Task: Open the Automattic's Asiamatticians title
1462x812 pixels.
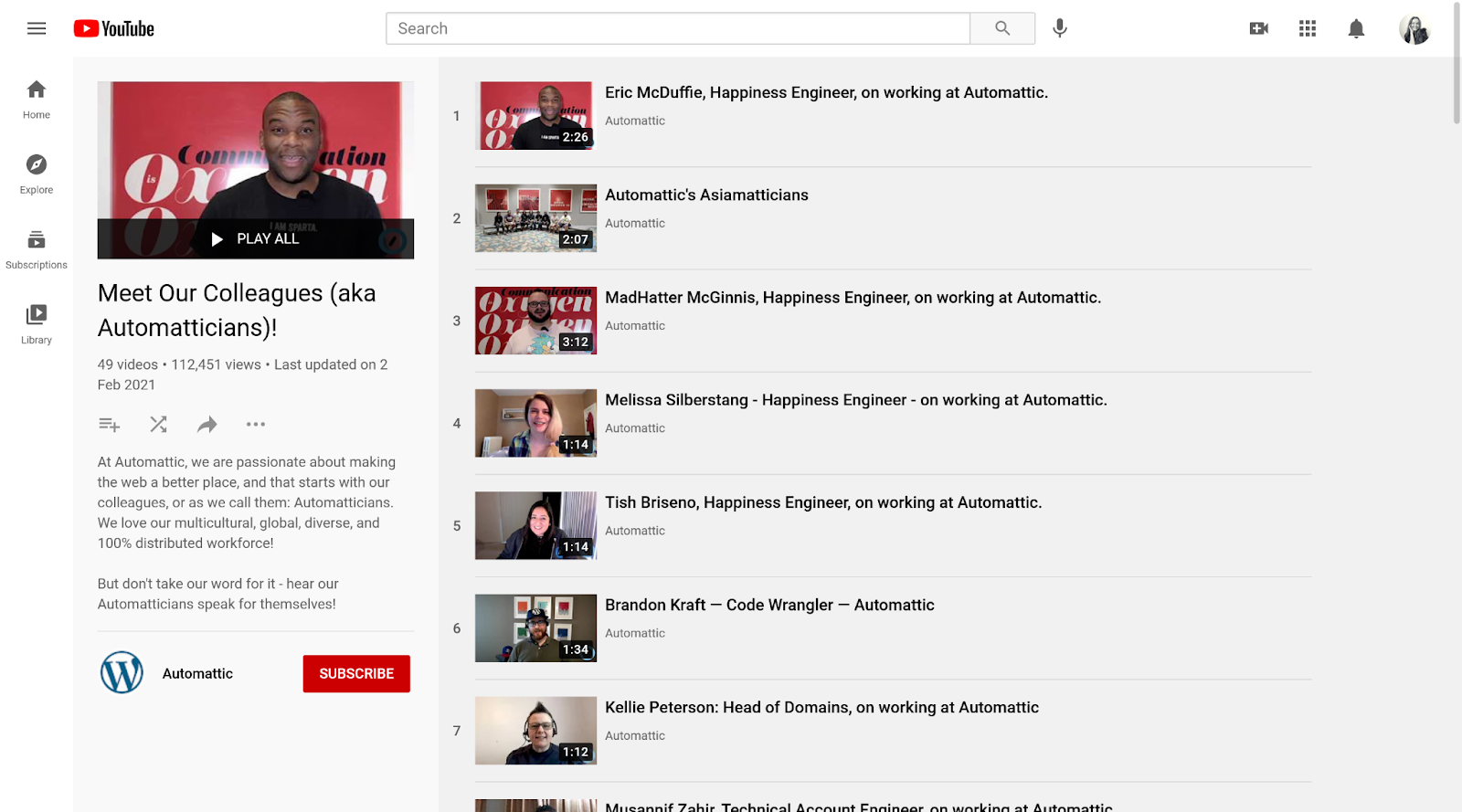Action: tap(706, 195)
